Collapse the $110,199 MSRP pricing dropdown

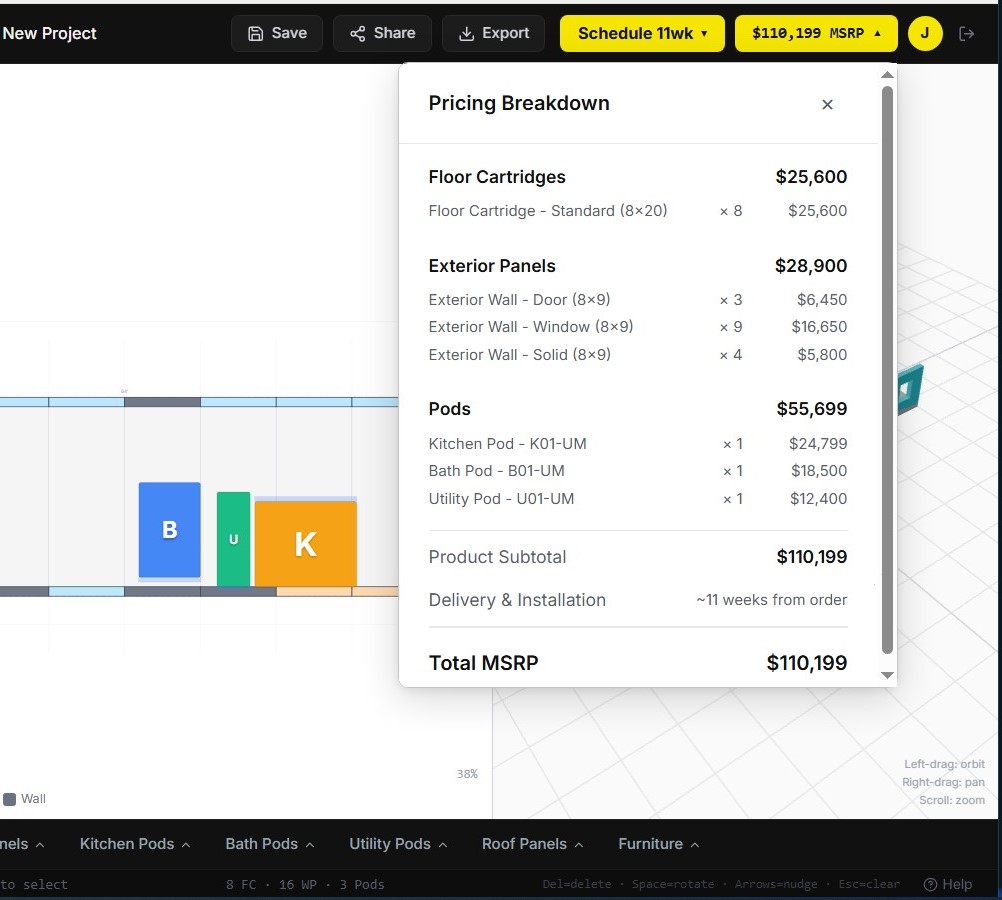[x=816, y=33]
